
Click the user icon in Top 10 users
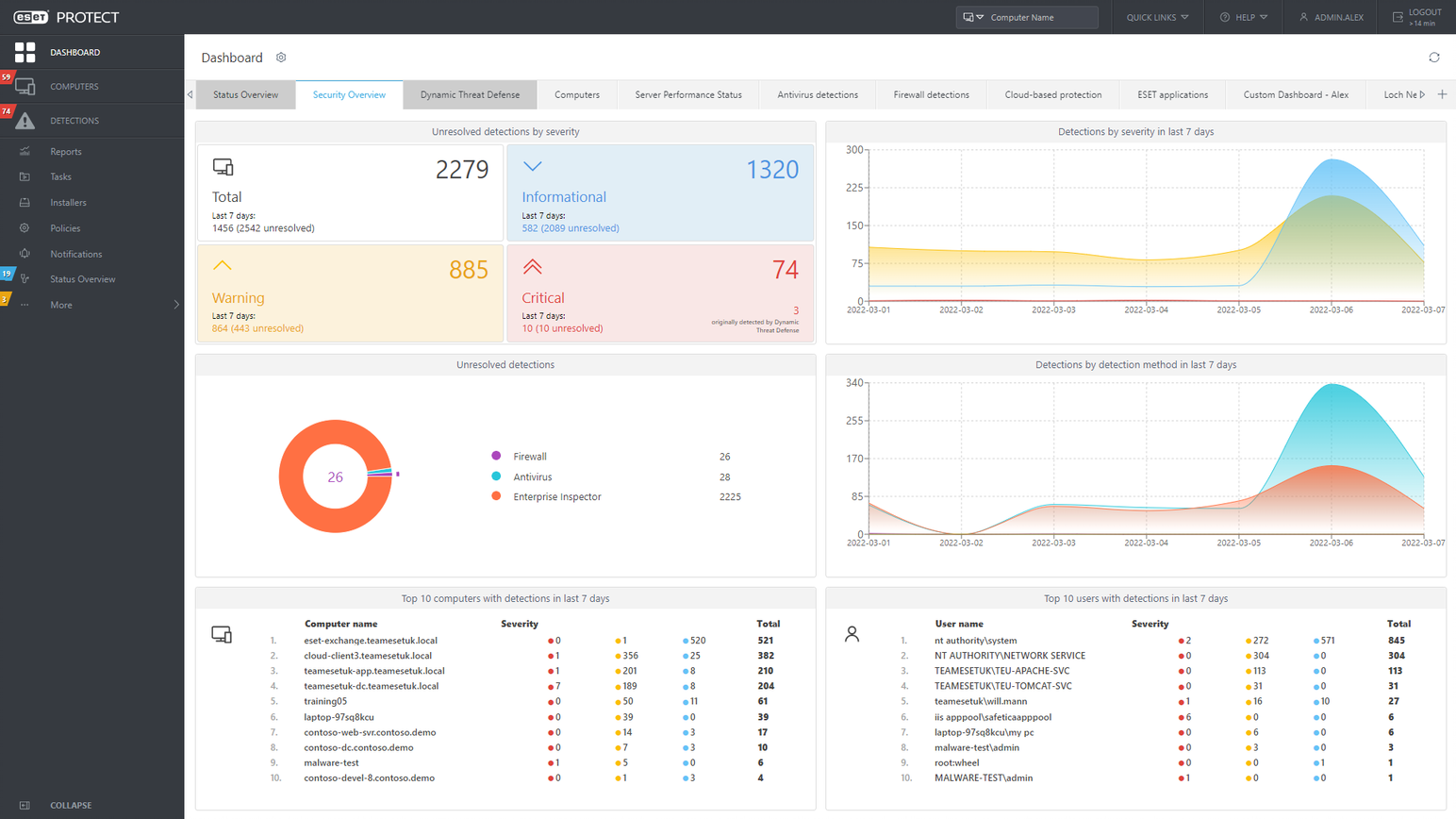pos(852,634)
